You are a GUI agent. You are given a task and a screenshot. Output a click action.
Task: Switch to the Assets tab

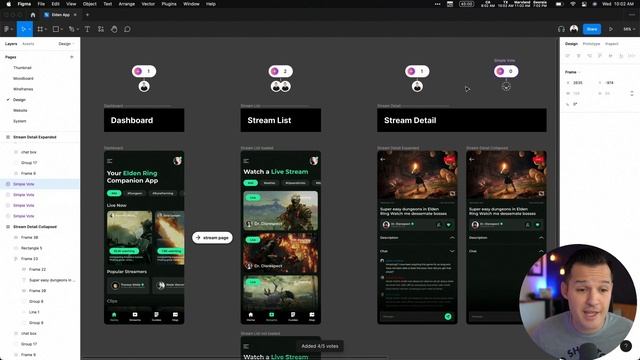(x=28, y=44)
